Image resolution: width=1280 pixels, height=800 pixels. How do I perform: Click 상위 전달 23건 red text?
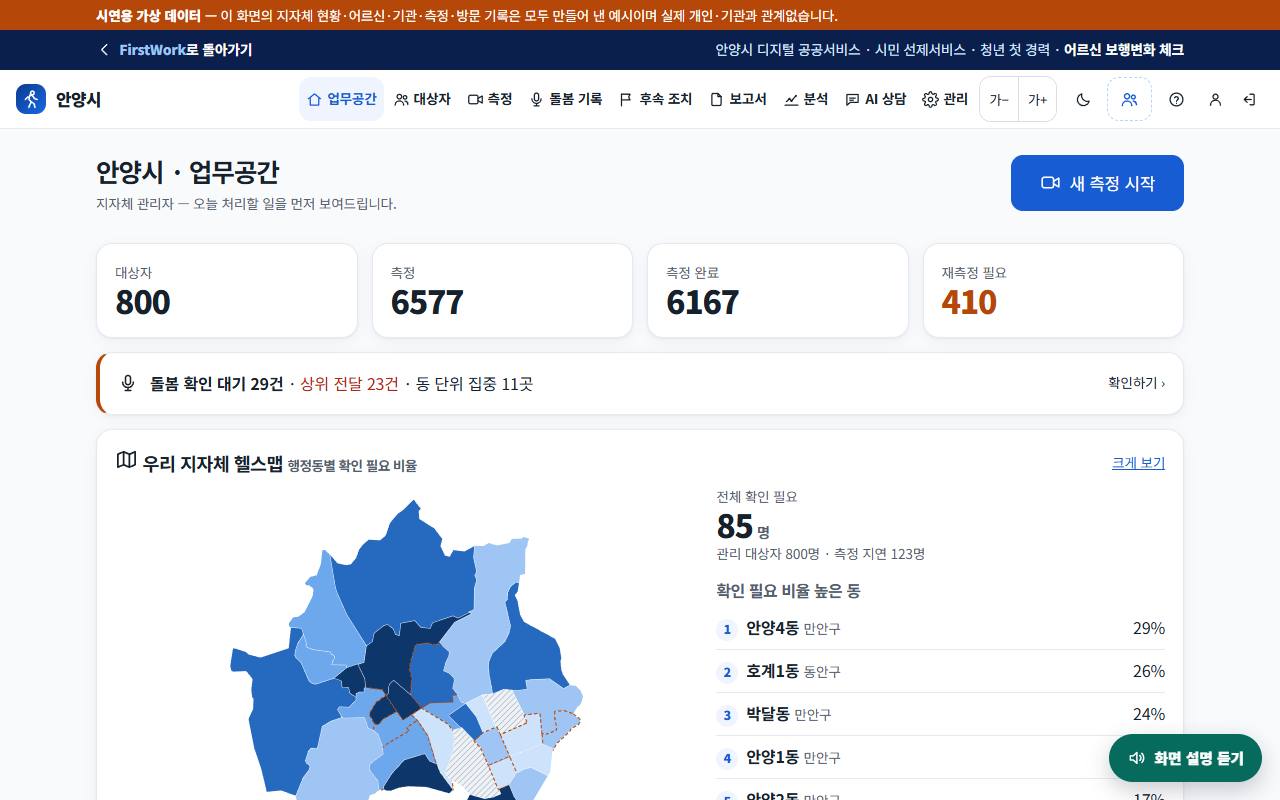coord(349,384)
